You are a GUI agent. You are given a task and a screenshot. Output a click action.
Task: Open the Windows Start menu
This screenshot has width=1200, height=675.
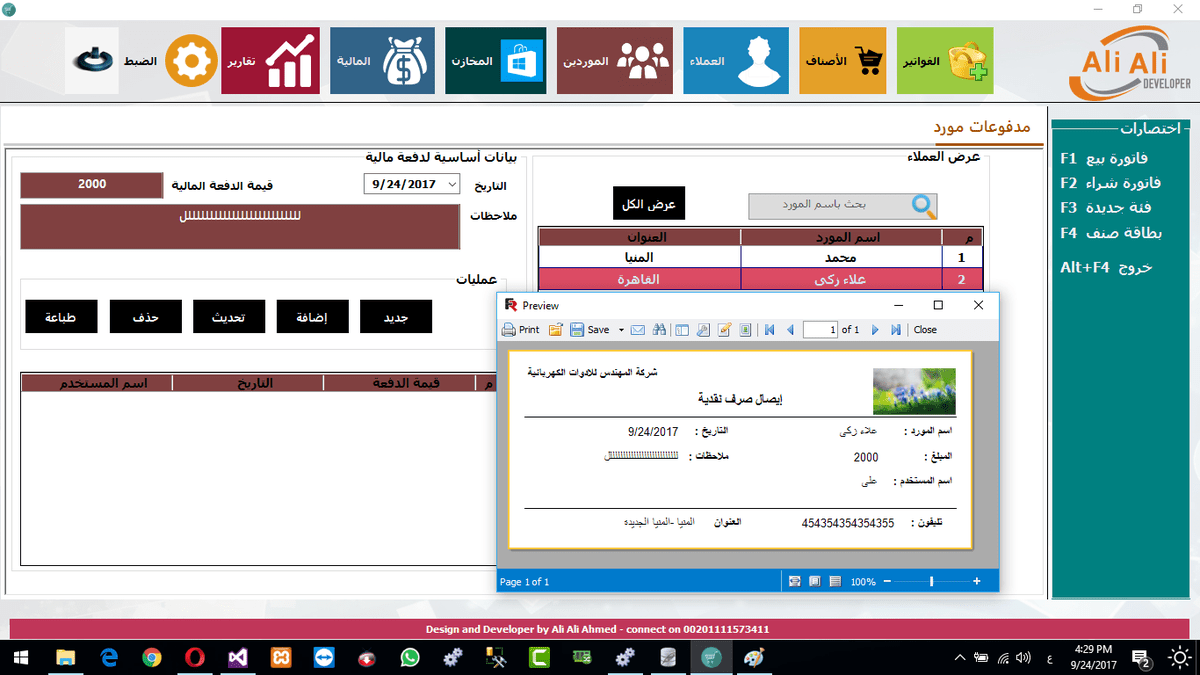[x=22, y=657]
